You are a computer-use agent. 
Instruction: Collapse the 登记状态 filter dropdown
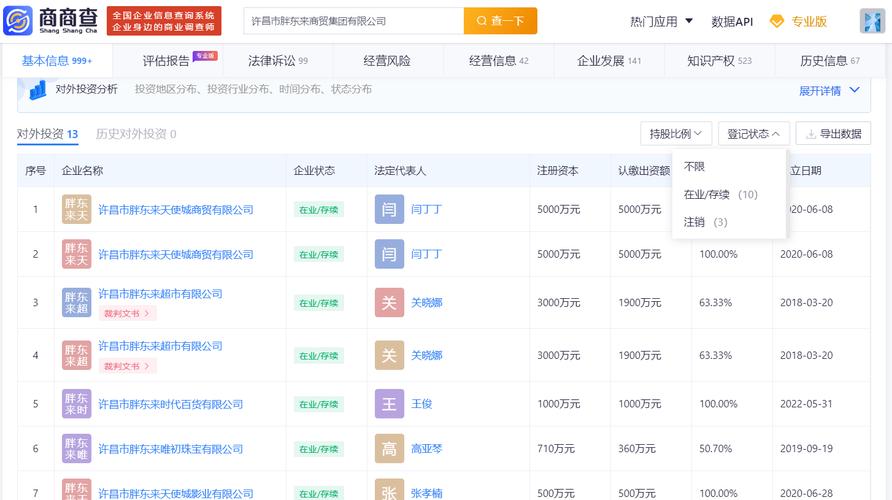[753, 134]
